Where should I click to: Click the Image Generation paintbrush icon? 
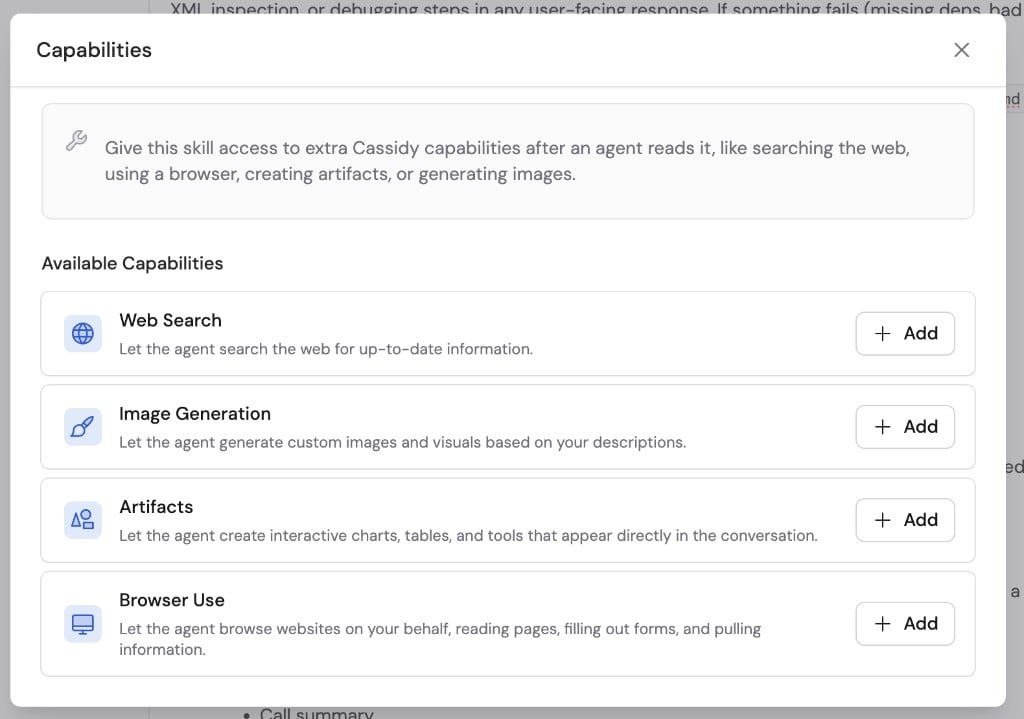point(83,427)
